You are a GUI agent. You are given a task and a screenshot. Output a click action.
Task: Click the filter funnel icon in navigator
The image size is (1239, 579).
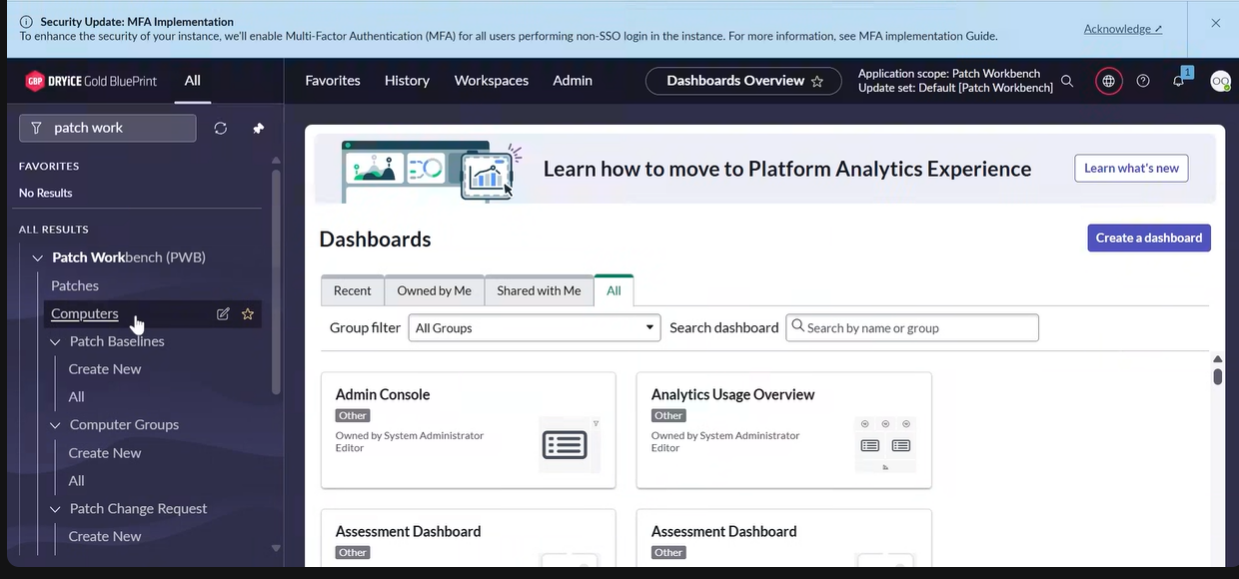(x=36, y=128)
